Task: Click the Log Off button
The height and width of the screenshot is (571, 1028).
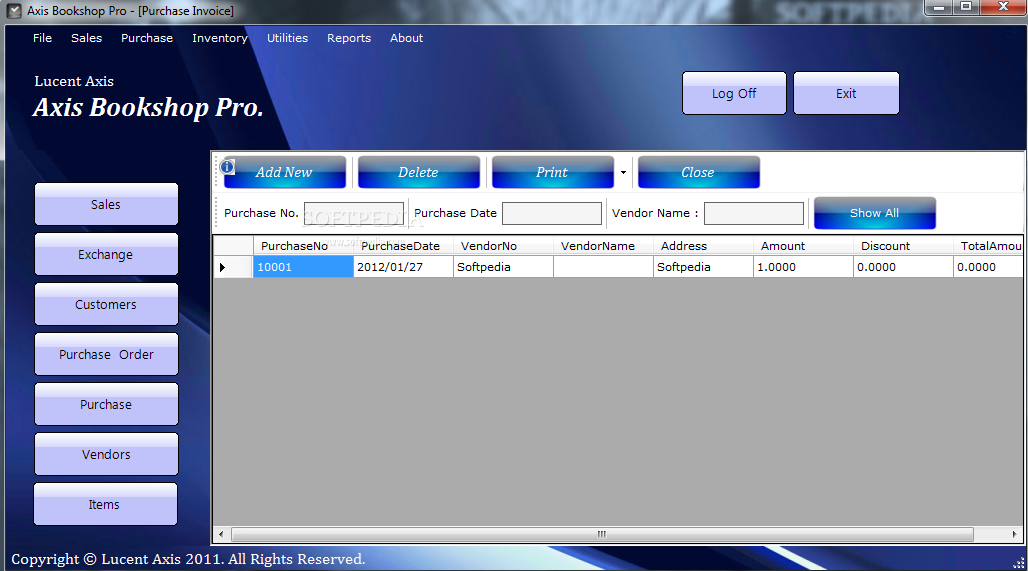Action: pos(734,93)
